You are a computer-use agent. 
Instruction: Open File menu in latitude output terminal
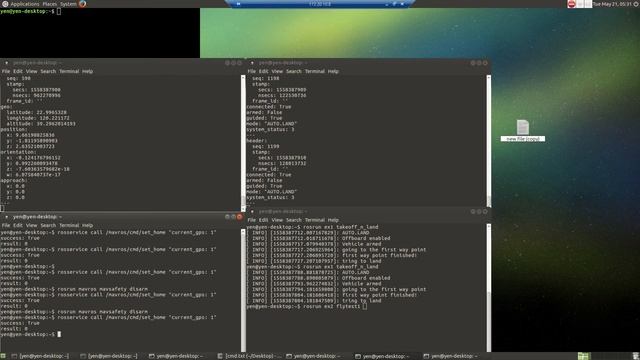6,71
